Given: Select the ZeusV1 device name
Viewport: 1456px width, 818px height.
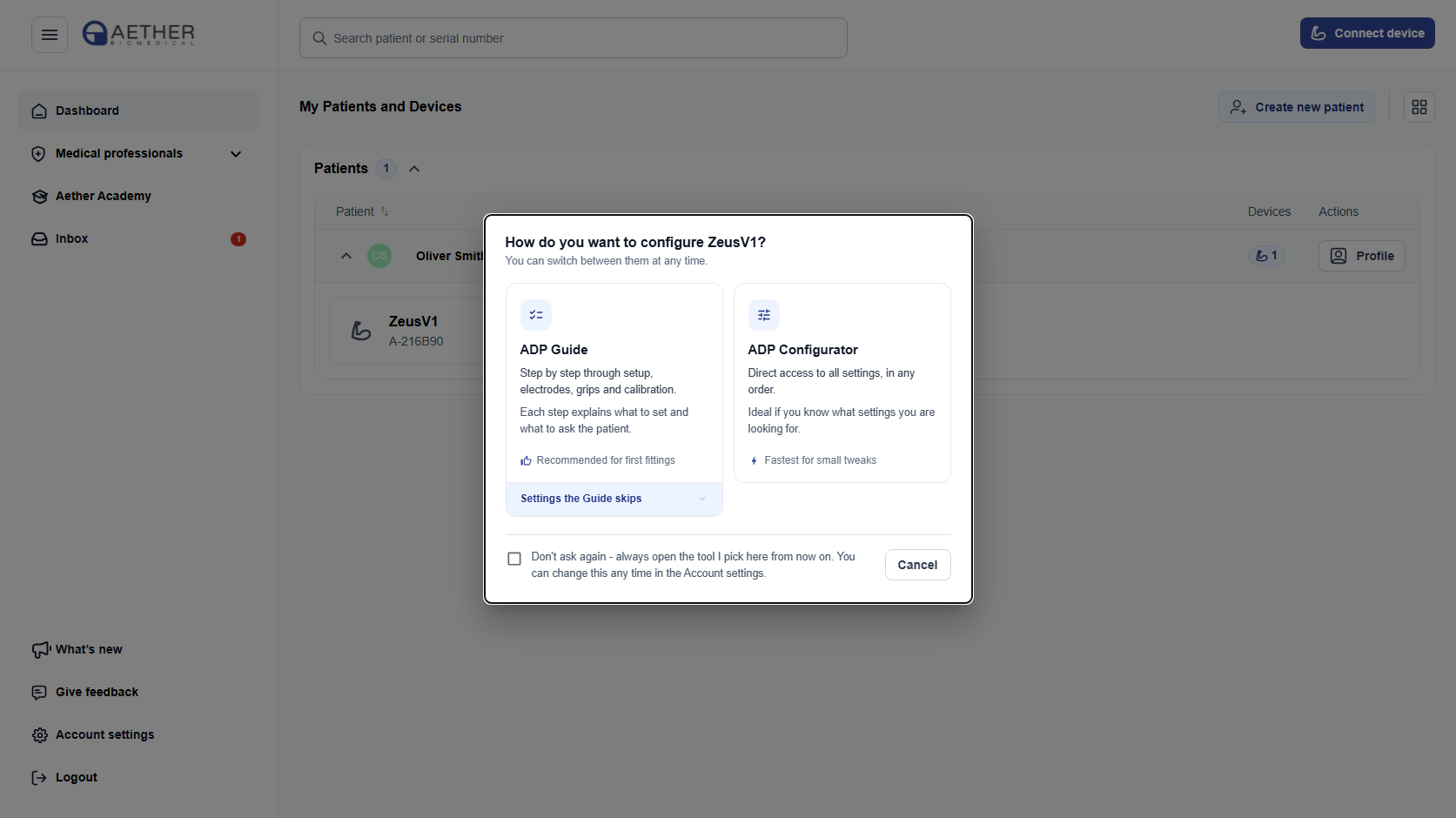Looking at the screenshot, I should point(413,322).
